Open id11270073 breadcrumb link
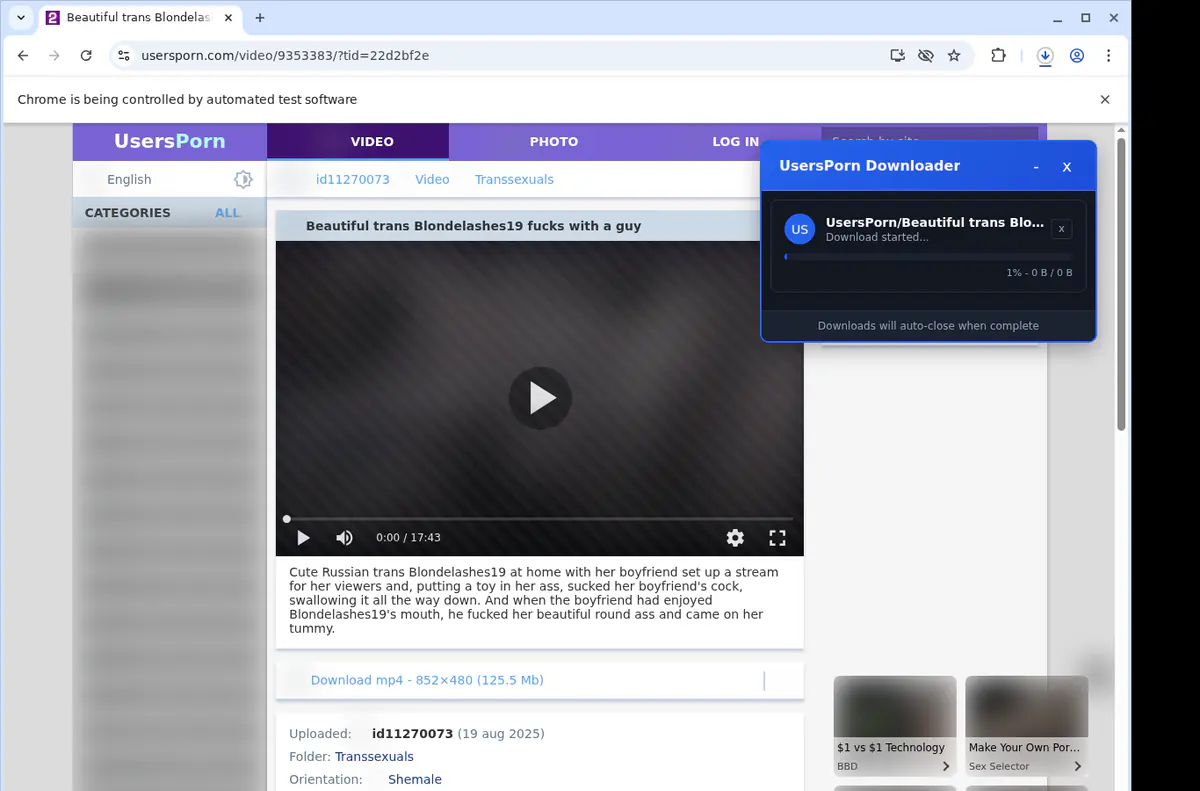 coord(352,179)
